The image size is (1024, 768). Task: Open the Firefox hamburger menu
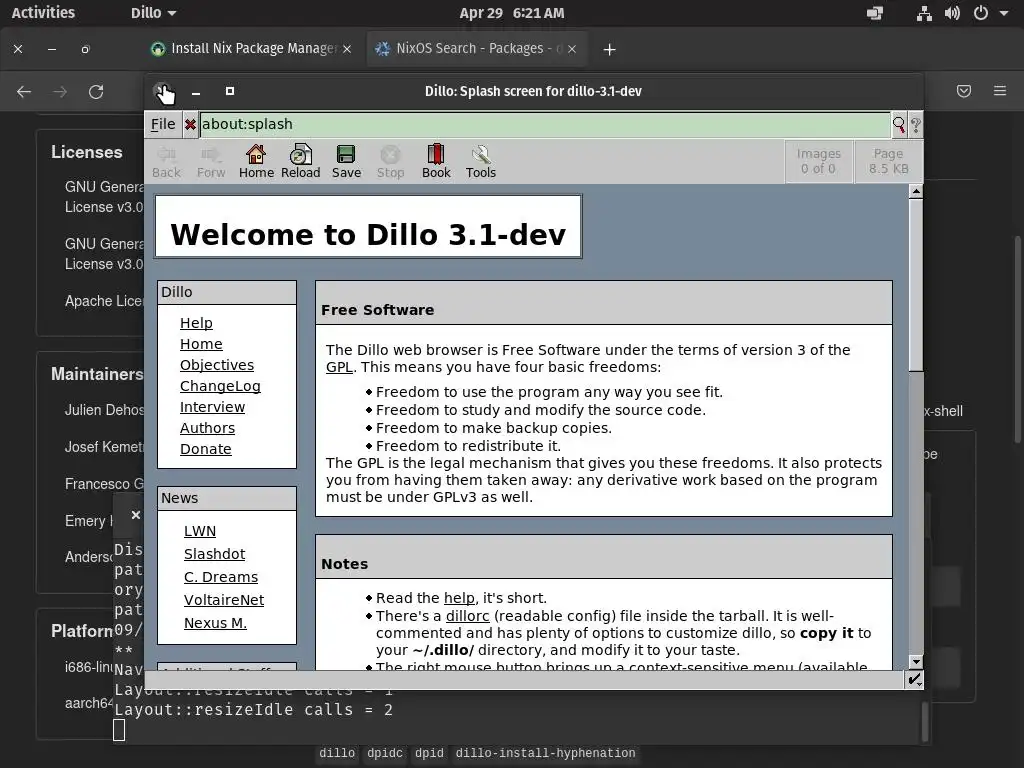pos(1000,91)
